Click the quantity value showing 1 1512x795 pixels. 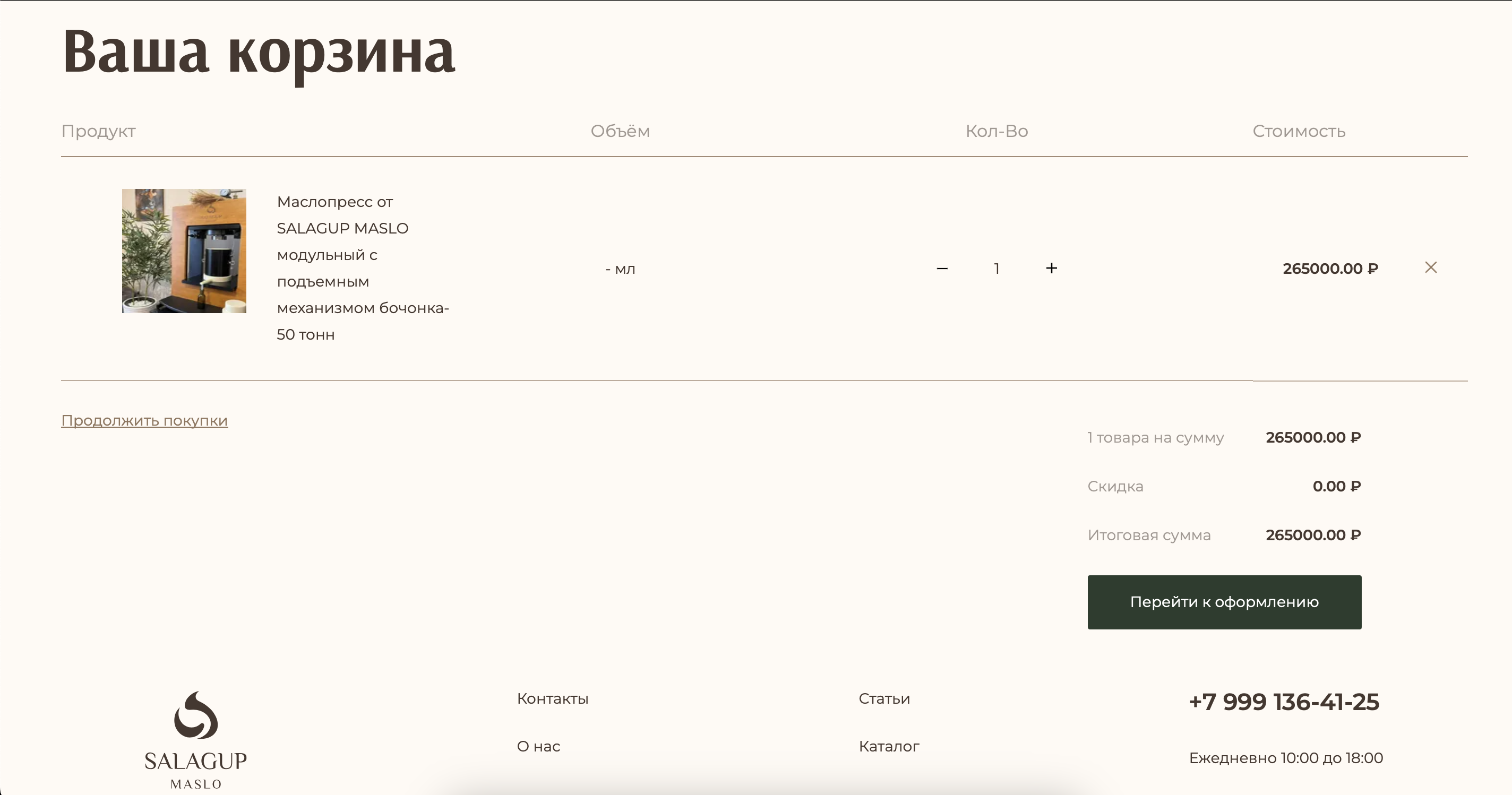[996, 267]
